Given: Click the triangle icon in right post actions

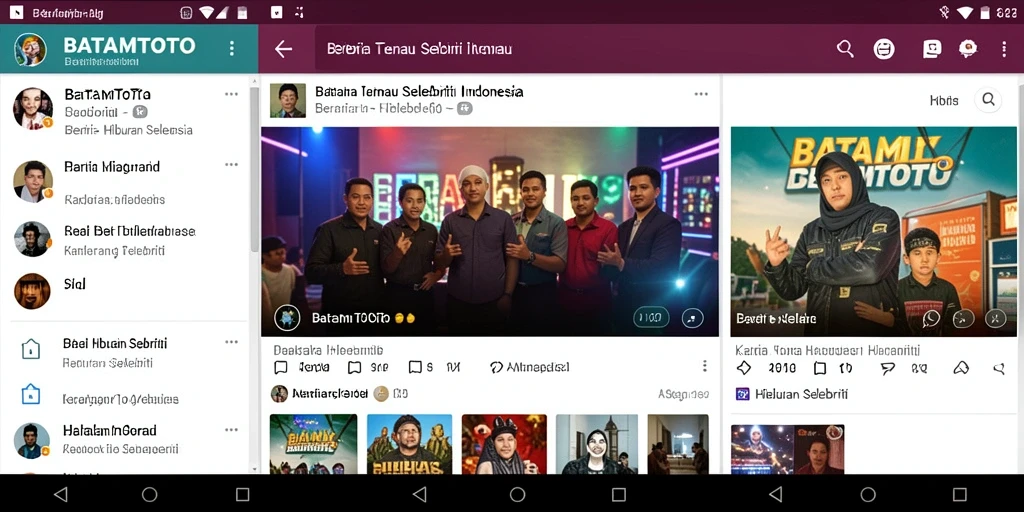Looking at the screenshot, I should tap(961, 368).
